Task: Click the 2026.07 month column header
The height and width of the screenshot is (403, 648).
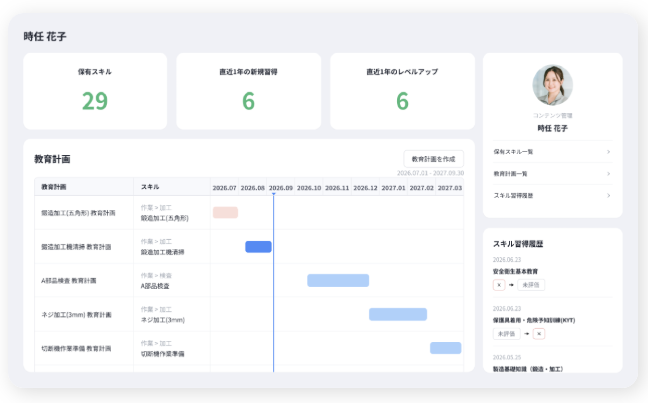Action: 224,188
